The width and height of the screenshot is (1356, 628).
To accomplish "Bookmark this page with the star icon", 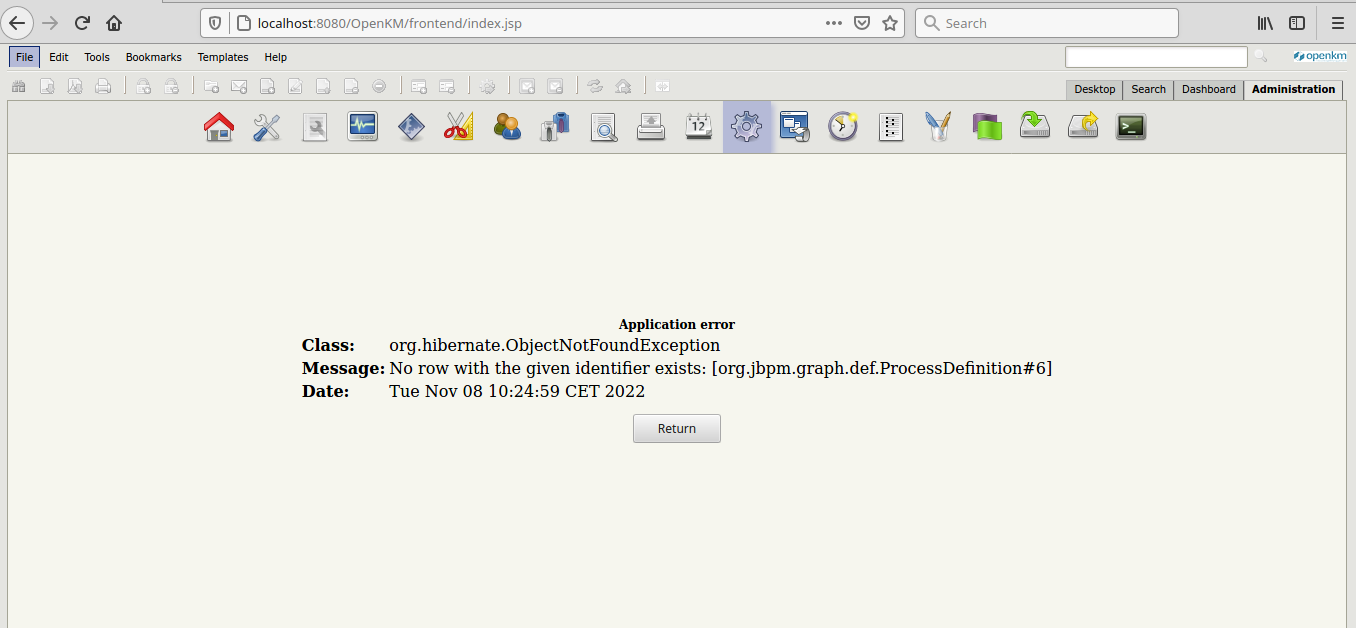I will pos(889,23).
